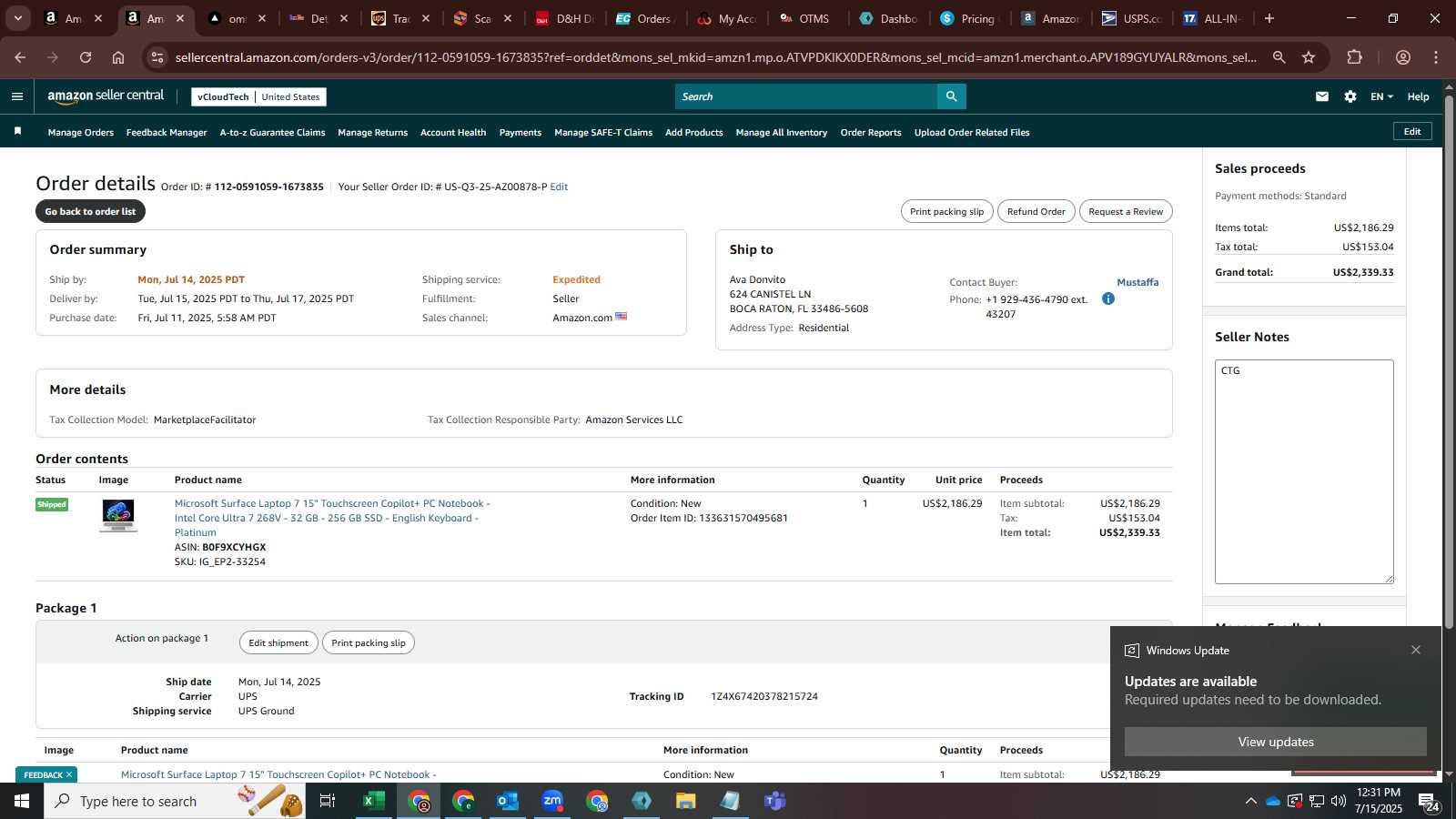This screenshot has height=819, width=1456.
Task: Click the Refund Order button
Action: (1036, 211)
